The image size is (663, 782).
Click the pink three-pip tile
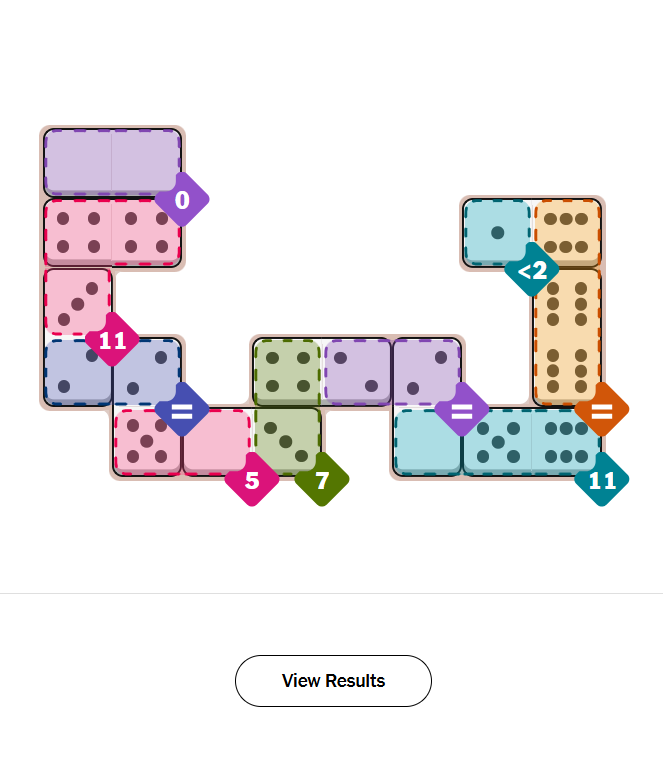78,302
